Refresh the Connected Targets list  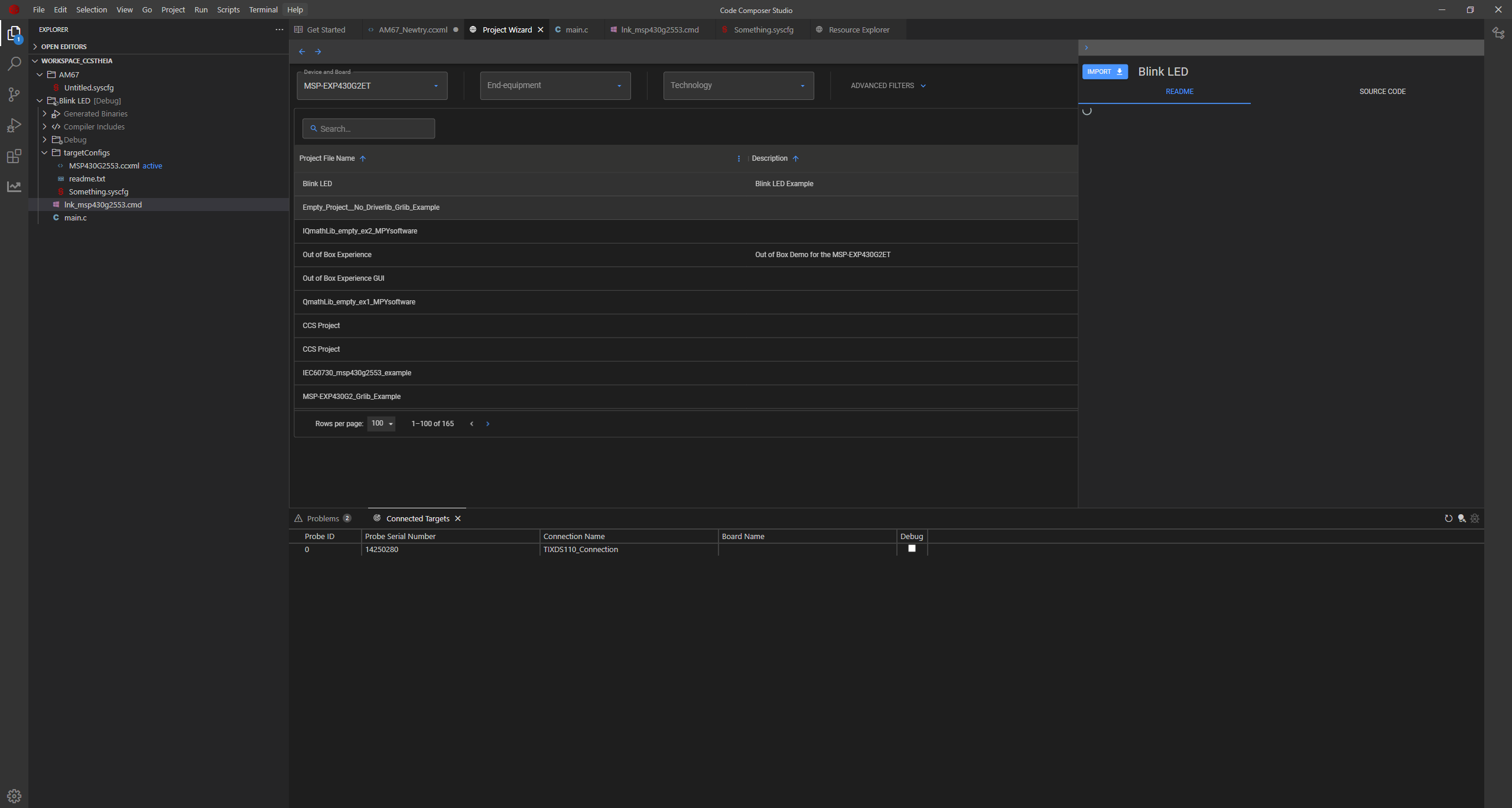tap(1448, 518)
